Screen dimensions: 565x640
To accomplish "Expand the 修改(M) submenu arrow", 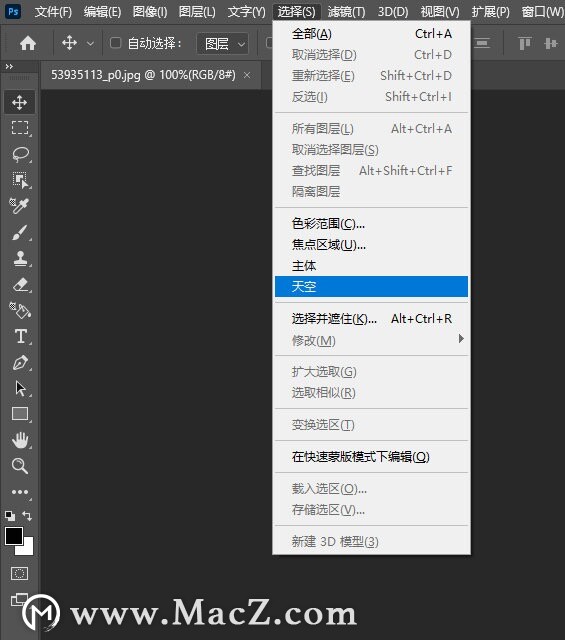I will coord(461,338).
